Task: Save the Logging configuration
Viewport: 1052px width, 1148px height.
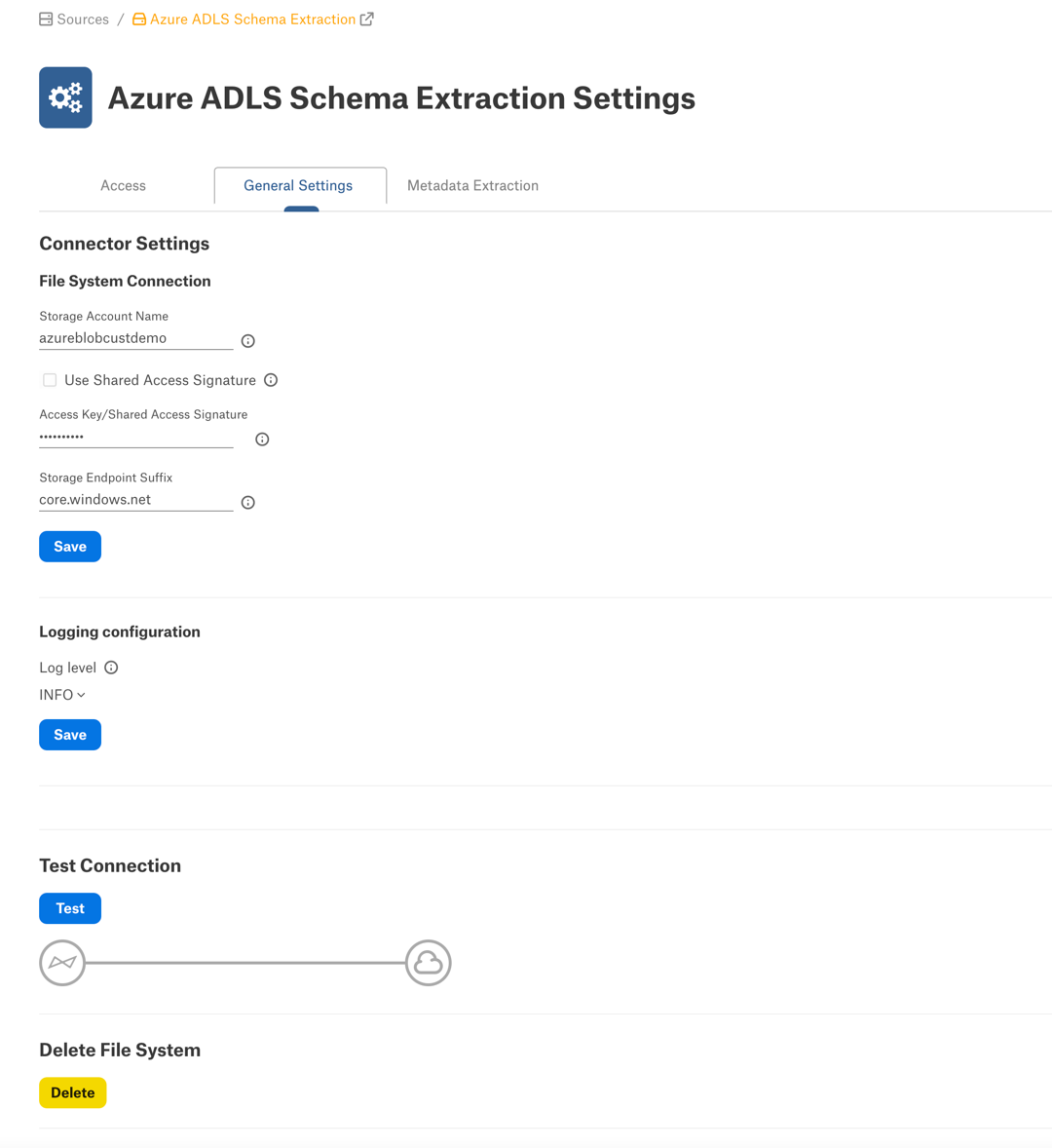Action: (70, 735)
